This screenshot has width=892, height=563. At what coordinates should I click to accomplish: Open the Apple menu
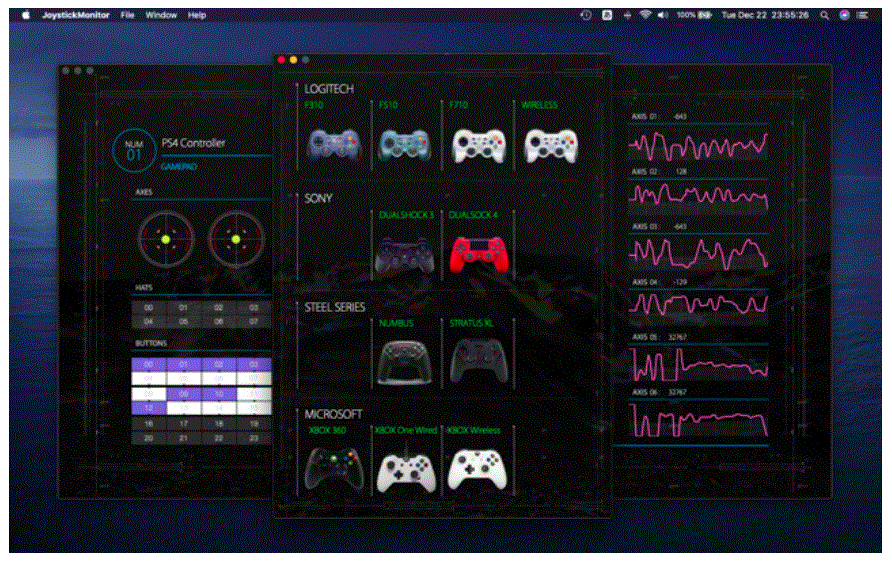coord(26,15)
